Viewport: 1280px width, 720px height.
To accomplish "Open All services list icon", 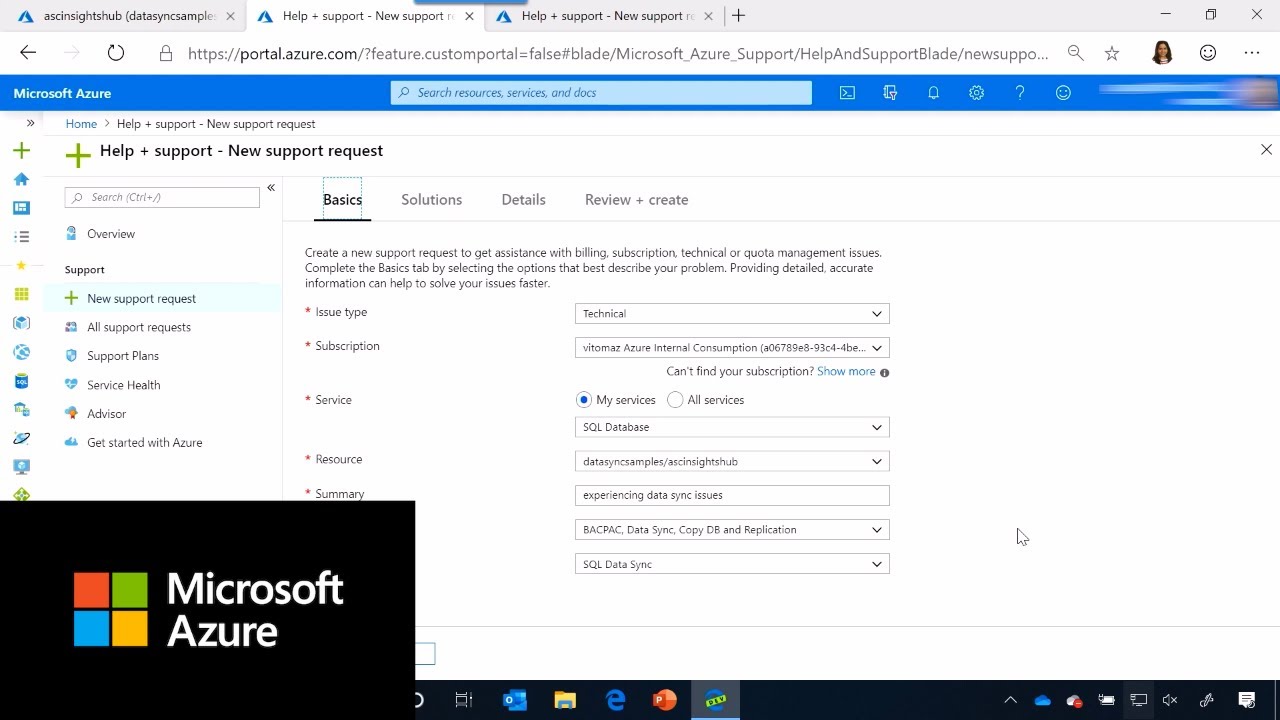I will (x=21, y=237).
